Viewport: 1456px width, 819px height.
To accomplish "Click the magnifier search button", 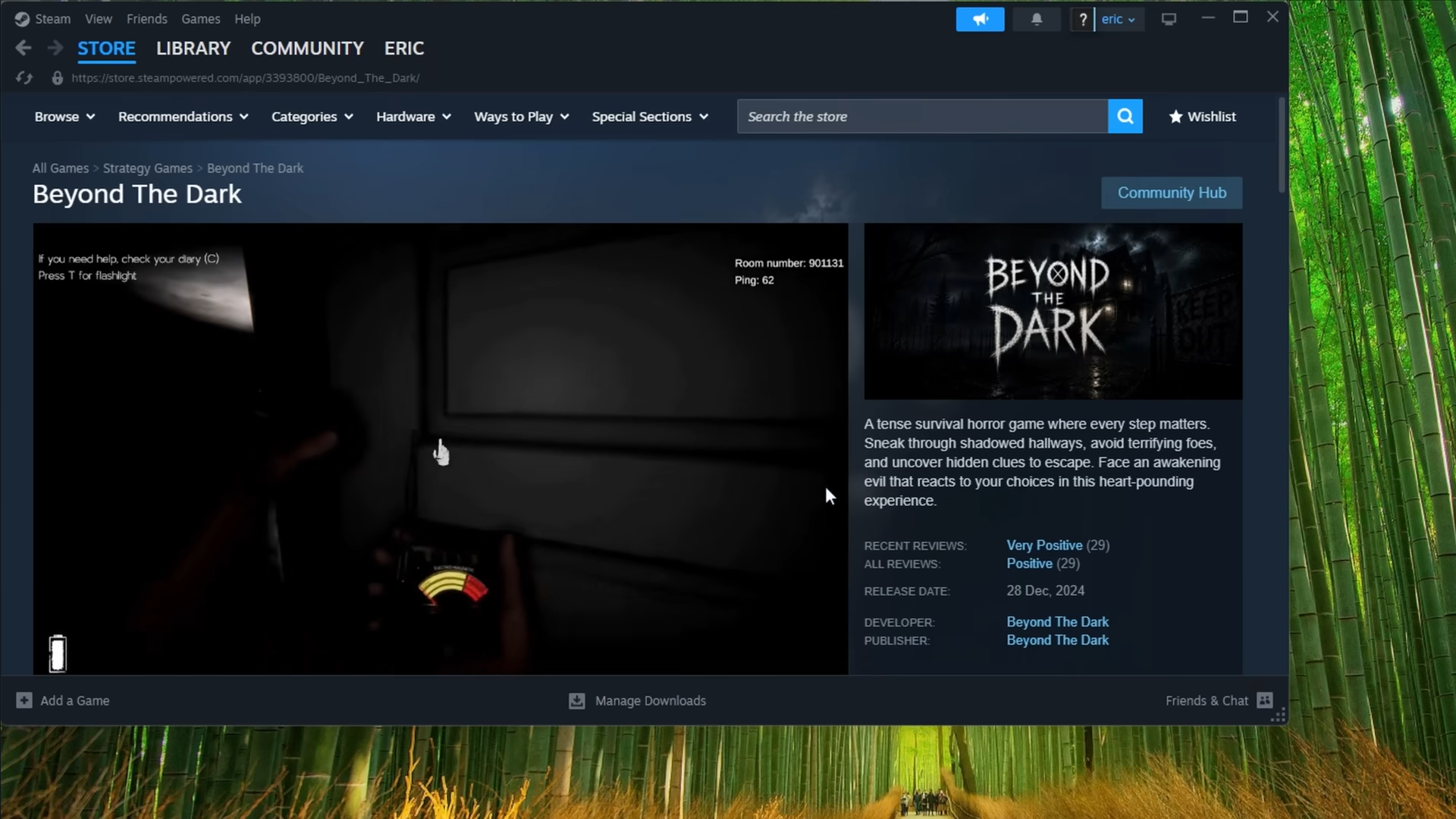I will click(1125, 116).
